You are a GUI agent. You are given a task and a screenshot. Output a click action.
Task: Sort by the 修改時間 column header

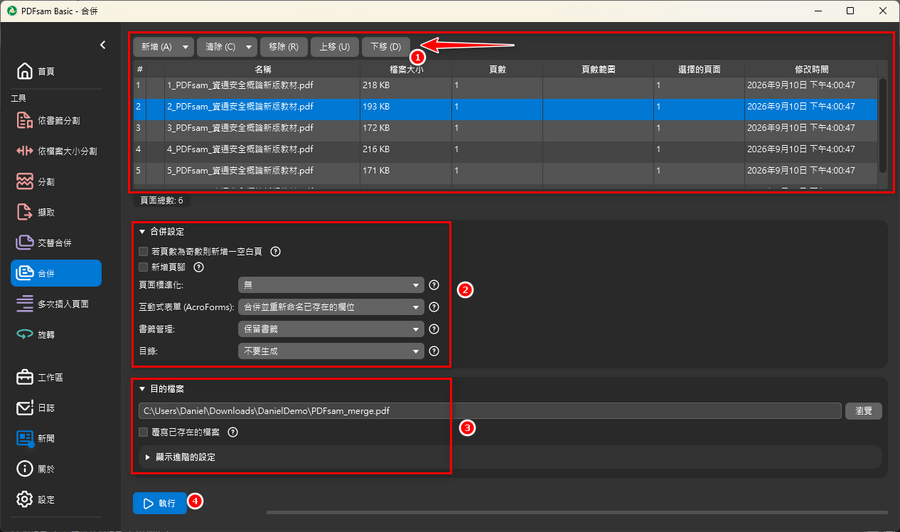pyautogui.click(x=811, y=69)
